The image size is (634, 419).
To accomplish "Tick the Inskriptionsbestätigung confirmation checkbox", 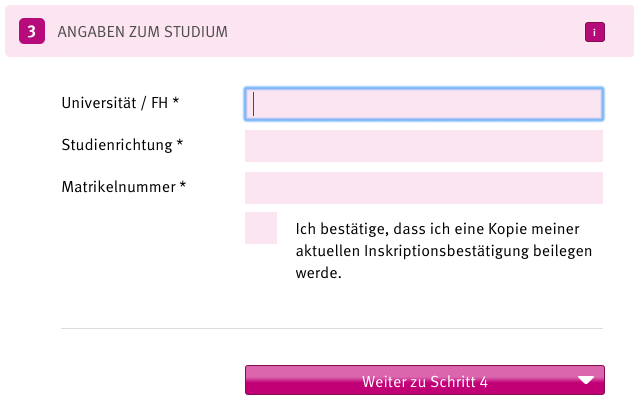I will 261,228.
